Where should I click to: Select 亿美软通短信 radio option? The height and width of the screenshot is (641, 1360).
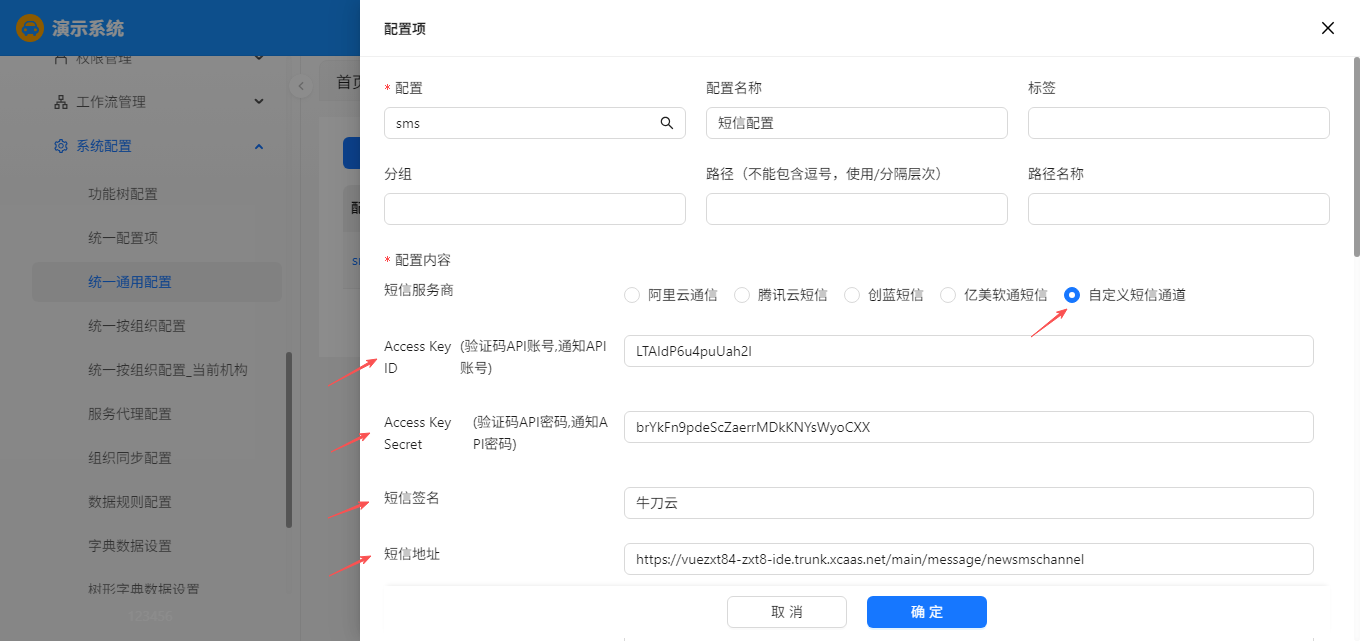pyautogui.click(x=948, y=295)
